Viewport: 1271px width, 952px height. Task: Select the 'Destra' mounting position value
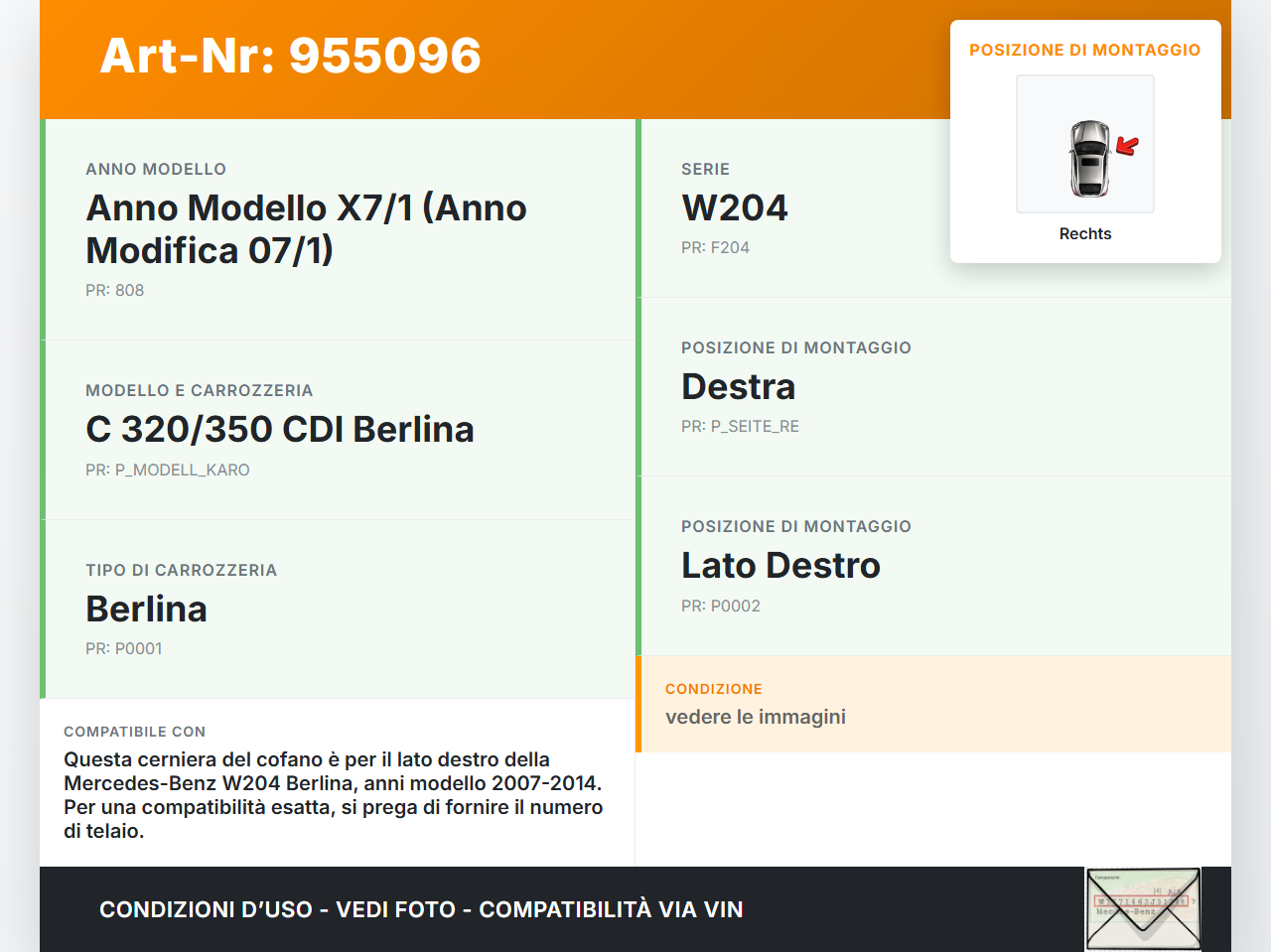pyautogui.click(x=739, y=386)
